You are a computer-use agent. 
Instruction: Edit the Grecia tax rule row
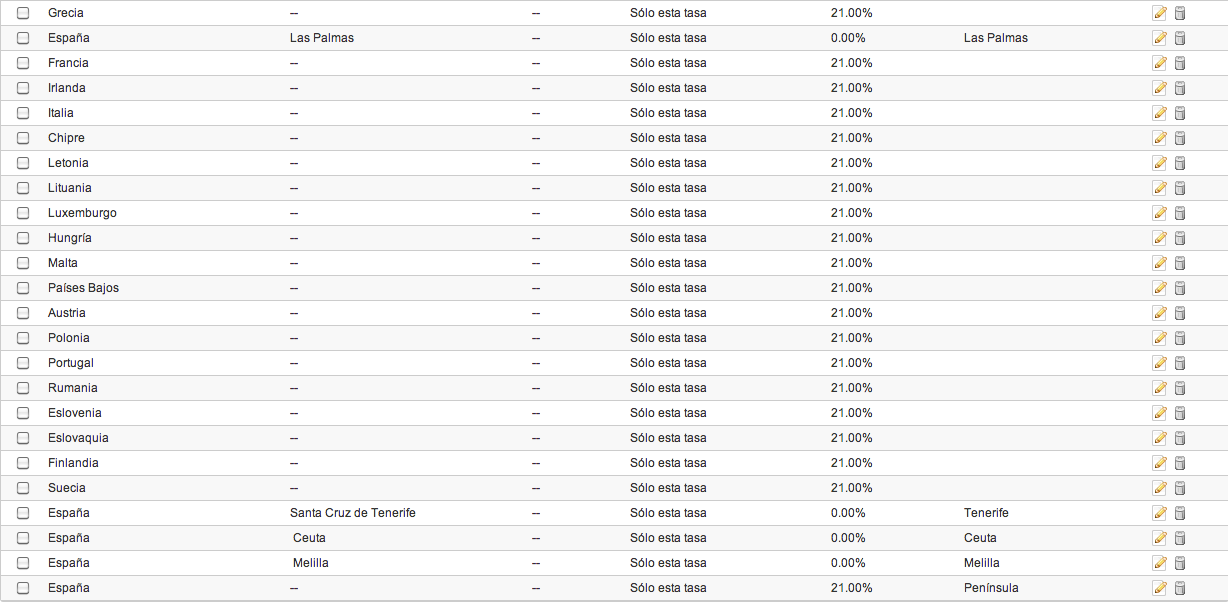coord(1160,13)
